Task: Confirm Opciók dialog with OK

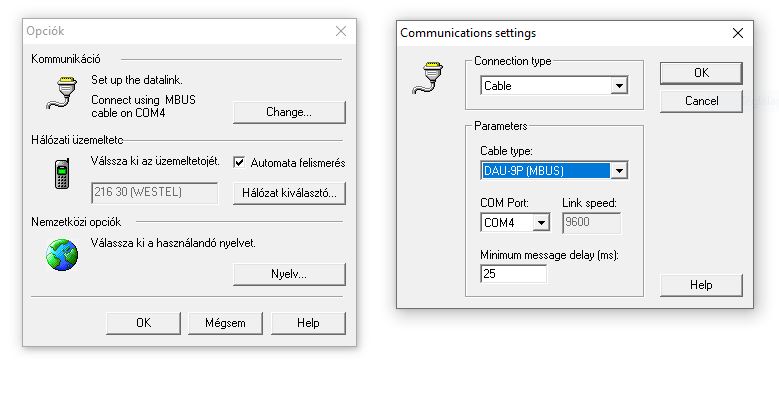Action: (x=144, y=323)
